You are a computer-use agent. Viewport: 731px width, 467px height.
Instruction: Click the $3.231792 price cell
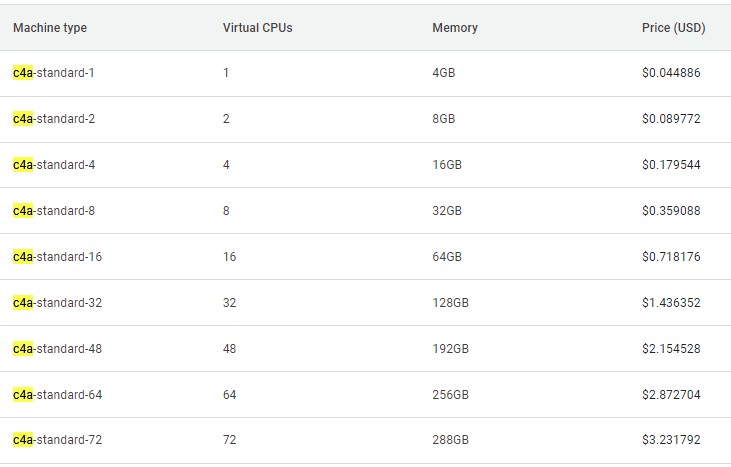[x=671, y=441]
